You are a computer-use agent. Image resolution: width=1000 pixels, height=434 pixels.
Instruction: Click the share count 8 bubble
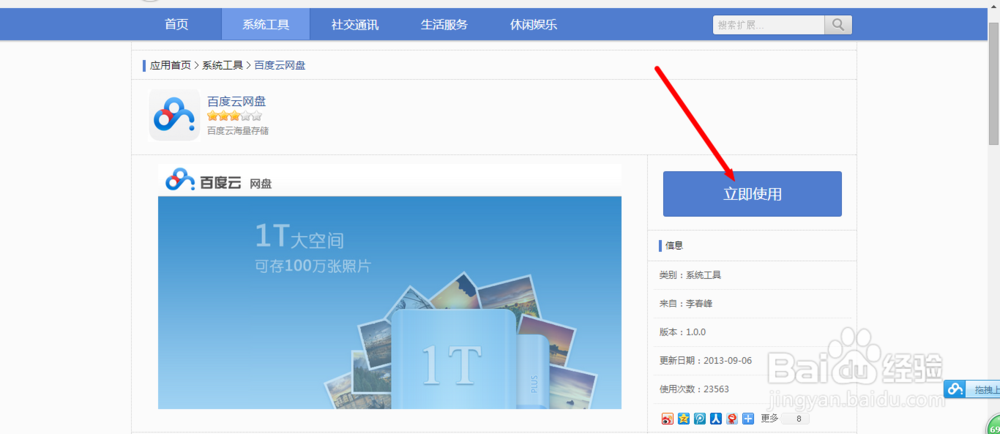coord(797,419)
